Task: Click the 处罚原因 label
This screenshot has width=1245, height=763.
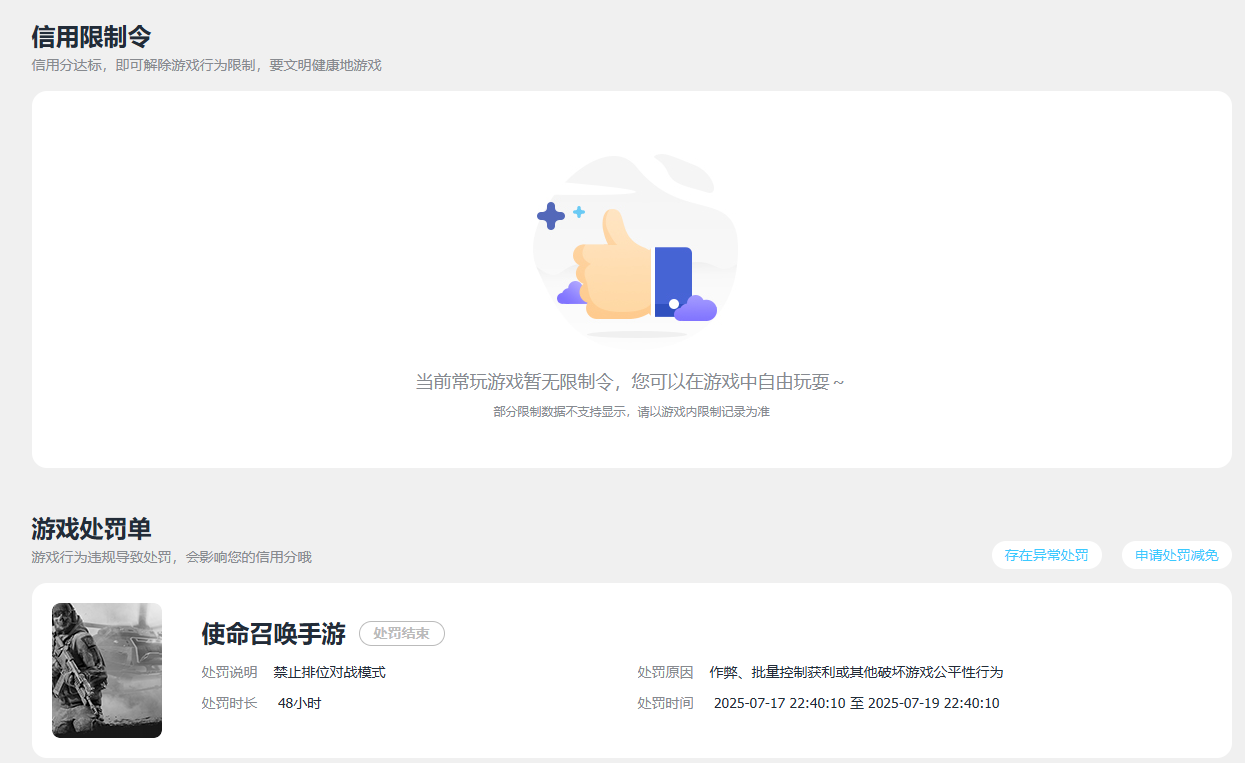Action: 665,672
